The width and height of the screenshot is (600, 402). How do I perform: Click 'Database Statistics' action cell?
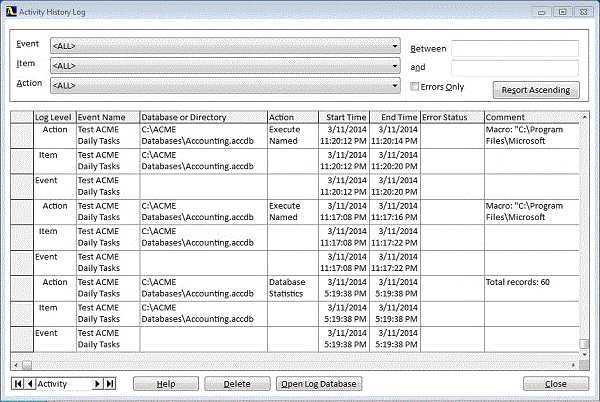(293, 288)
